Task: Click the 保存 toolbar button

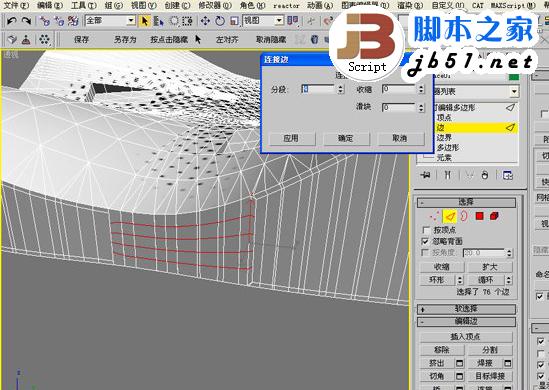Action: (x=82, y=40)
